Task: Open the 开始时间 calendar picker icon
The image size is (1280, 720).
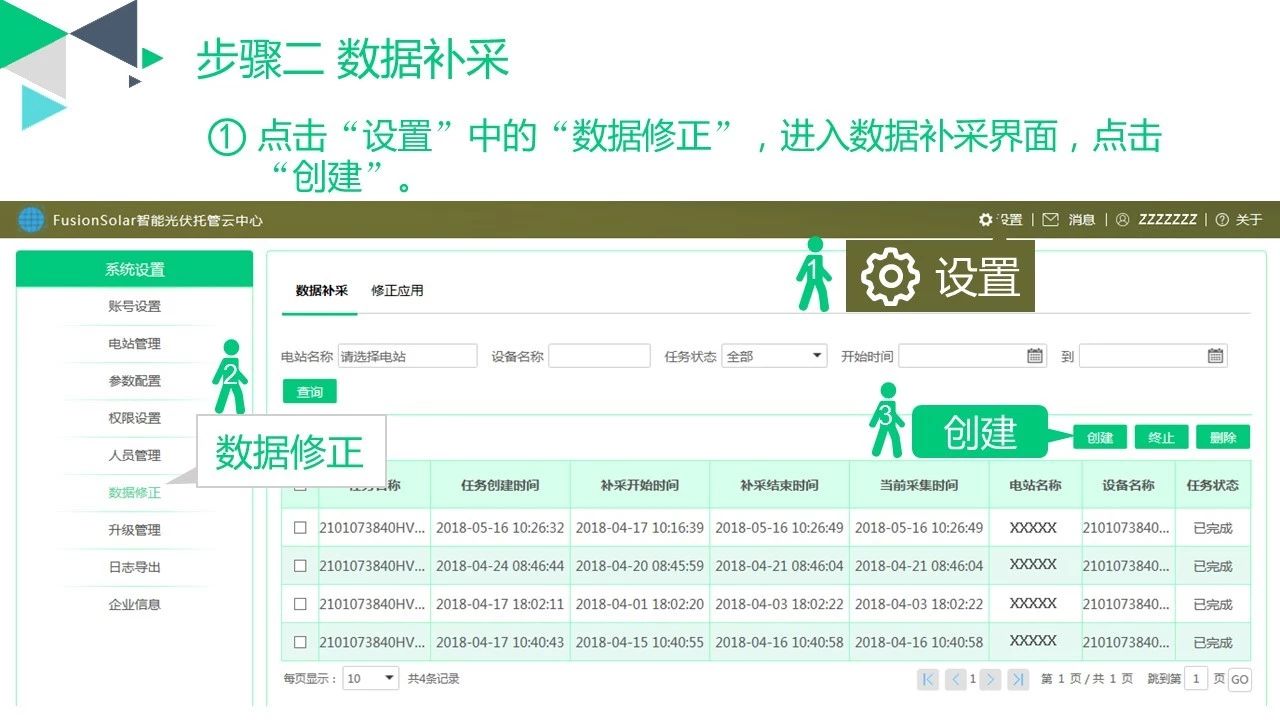Action: 1033,355
